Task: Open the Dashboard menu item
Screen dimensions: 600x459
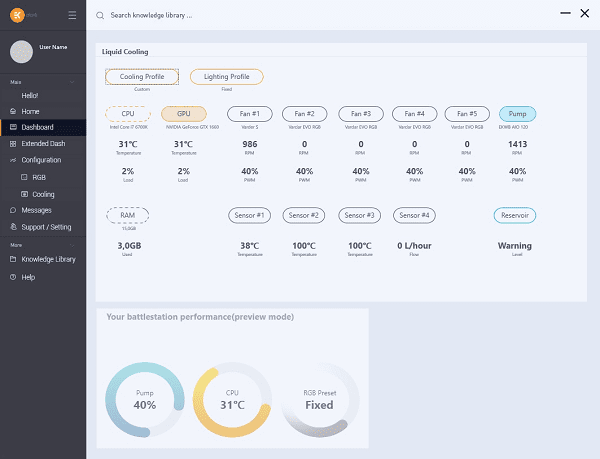Action: (38, 127)
